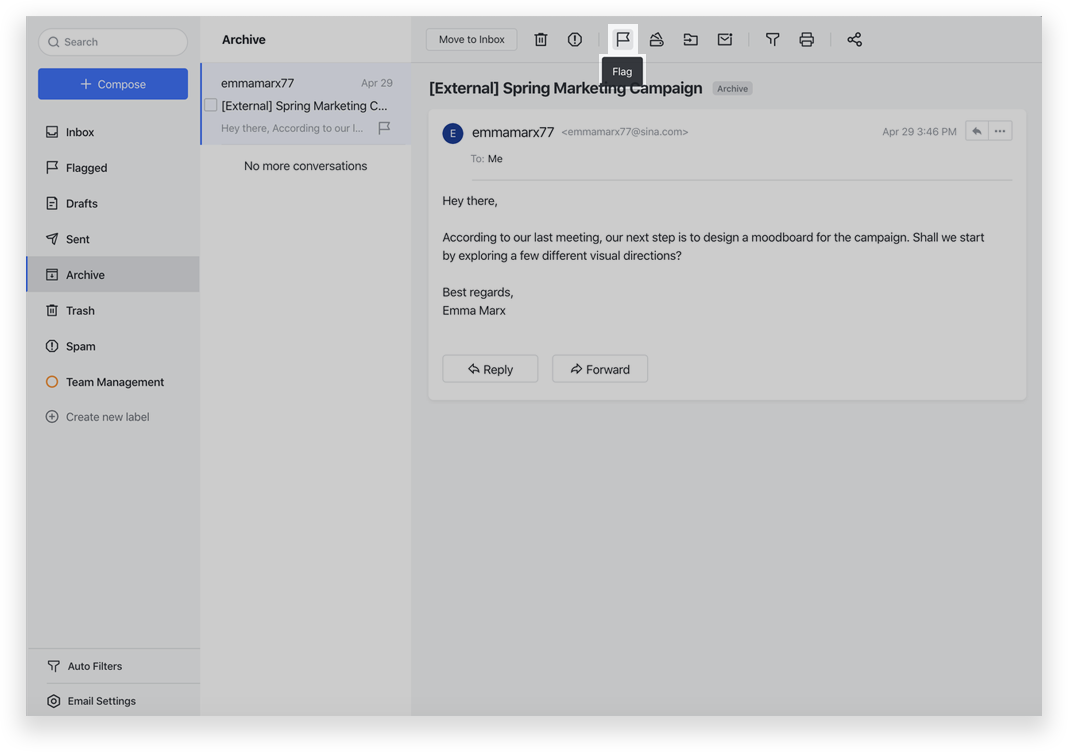
Task: Select the Spring Marketing conversation checkbox
Action: (211, 105)
